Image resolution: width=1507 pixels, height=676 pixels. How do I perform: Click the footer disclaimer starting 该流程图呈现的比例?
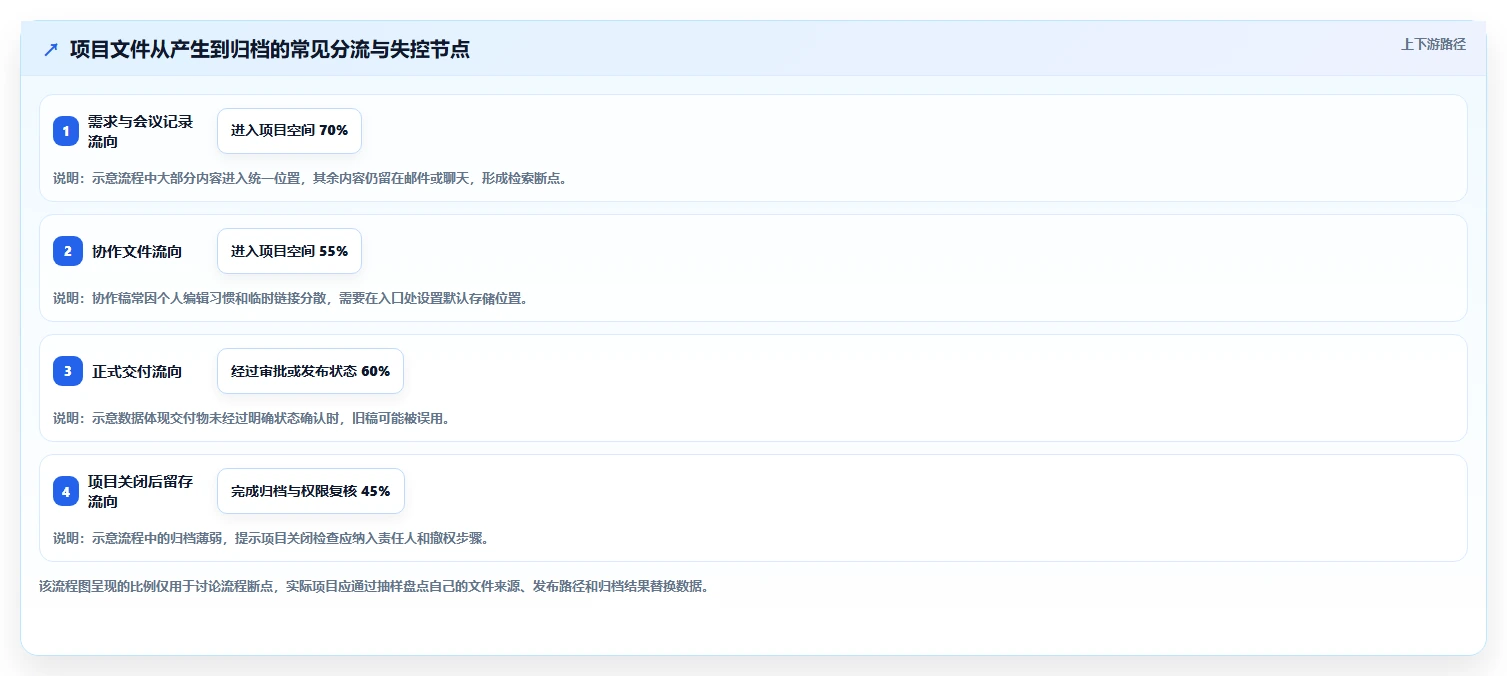[374, 587]
